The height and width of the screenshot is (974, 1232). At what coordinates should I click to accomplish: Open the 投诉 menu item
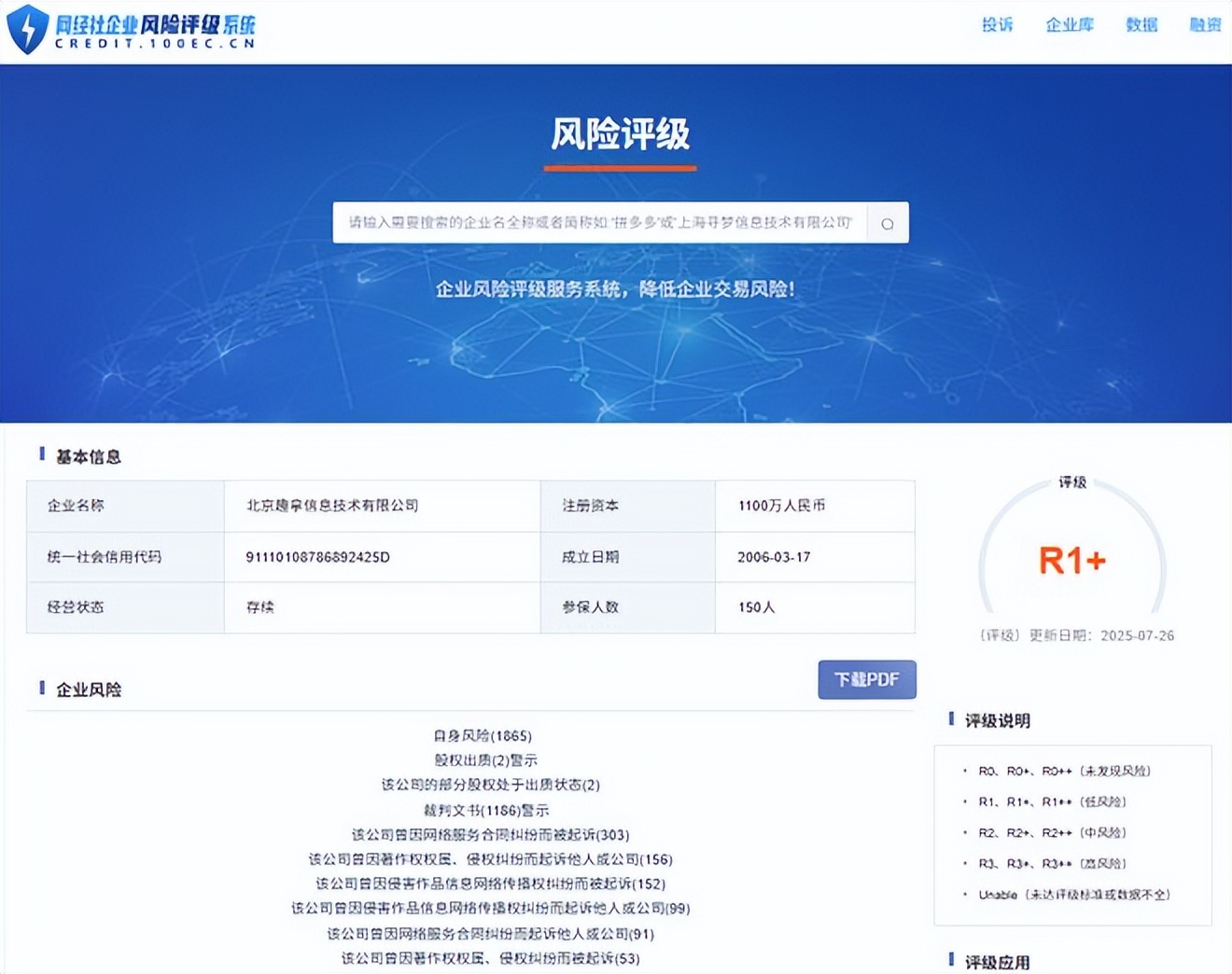[997, 25]
